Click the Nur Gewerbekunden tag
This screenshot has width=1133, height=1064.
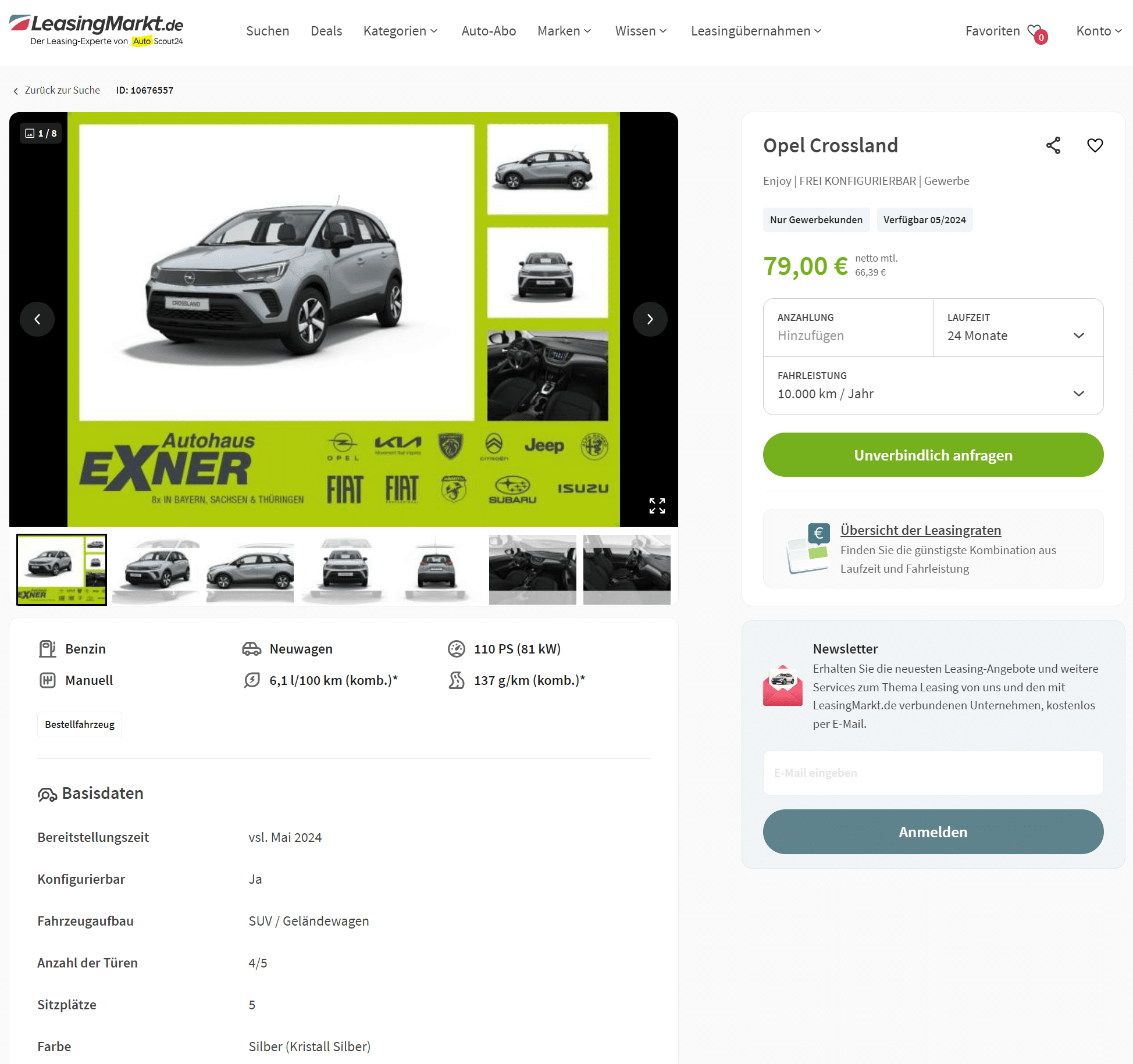817,220
